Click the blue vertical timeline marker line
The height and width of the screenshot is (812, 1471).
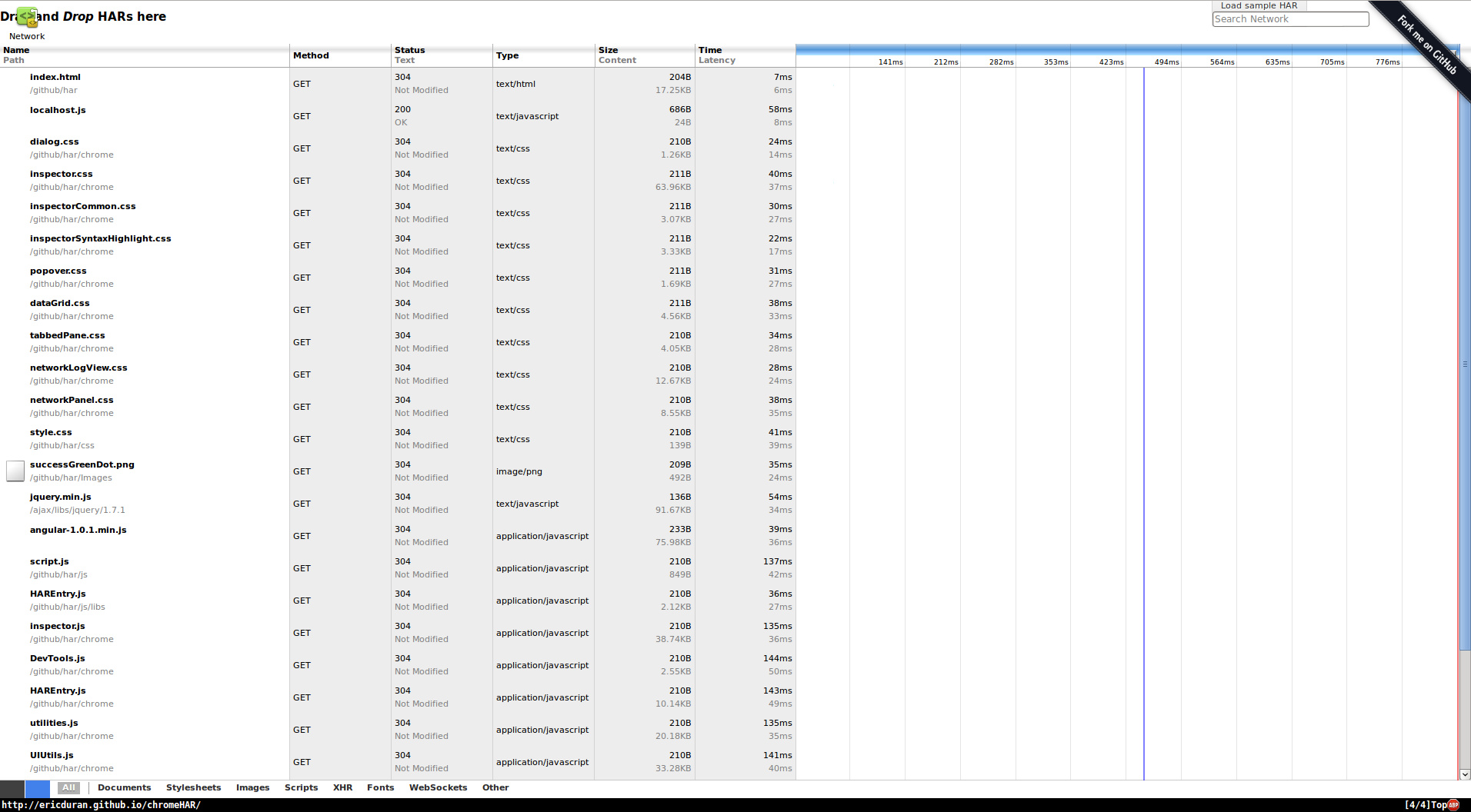1143,423
